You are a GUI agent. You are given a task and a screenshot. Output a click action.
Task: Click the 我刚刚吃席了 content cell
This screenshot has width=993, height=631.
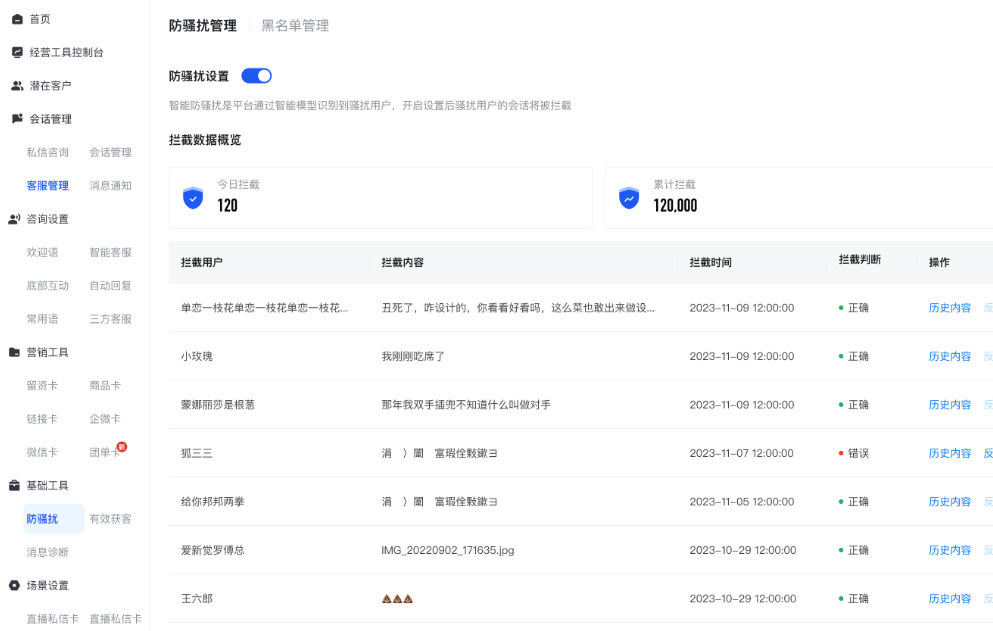pyautogui.click(x=413, y=356)
